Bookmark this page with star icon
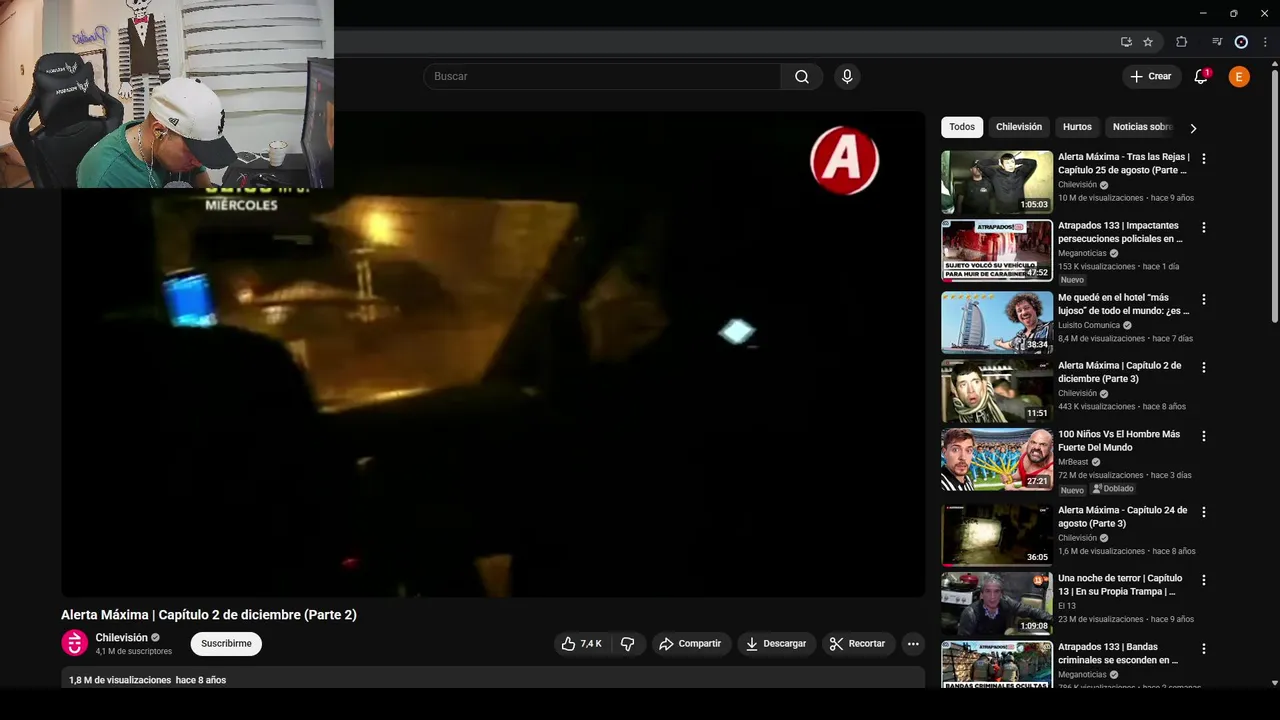Screen dimensions: 1280x720 tap(1148, 42)
